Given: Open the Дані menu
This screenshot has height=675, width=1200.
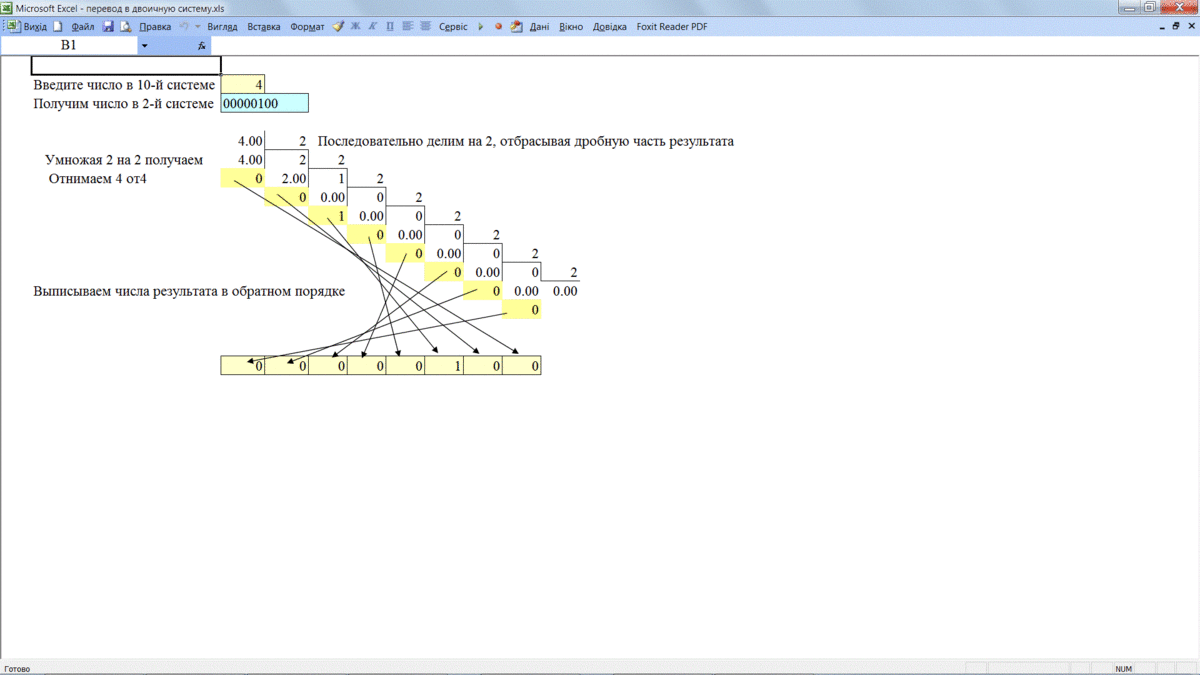Looking at the screenshot, I should point(540,27).
